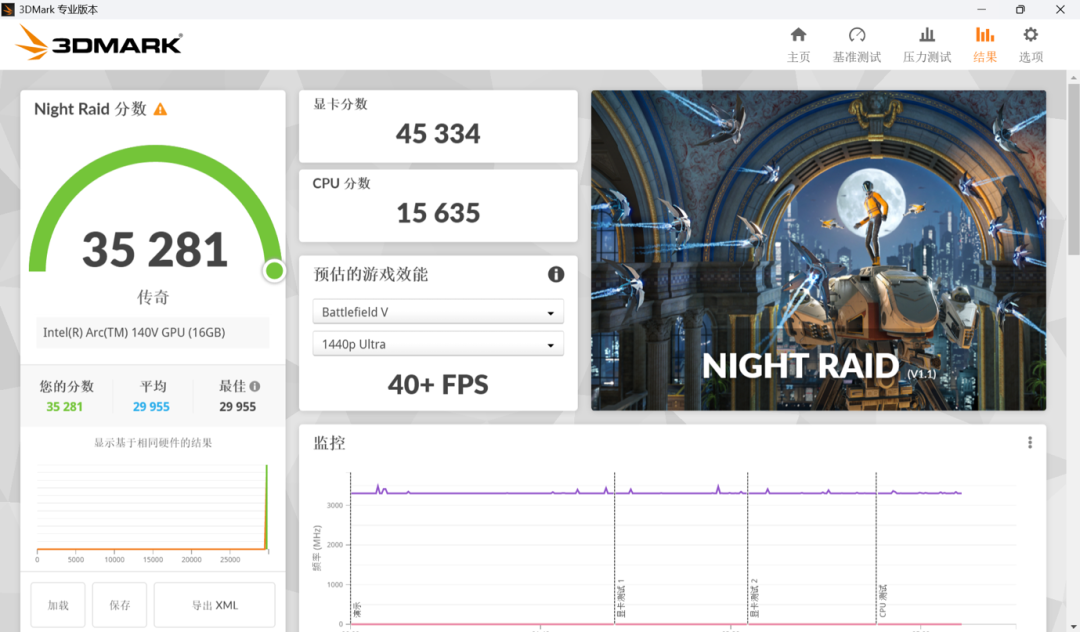
Task: Click the Night Raid artwork thumbnail
Action: click(x=818, y=251)
